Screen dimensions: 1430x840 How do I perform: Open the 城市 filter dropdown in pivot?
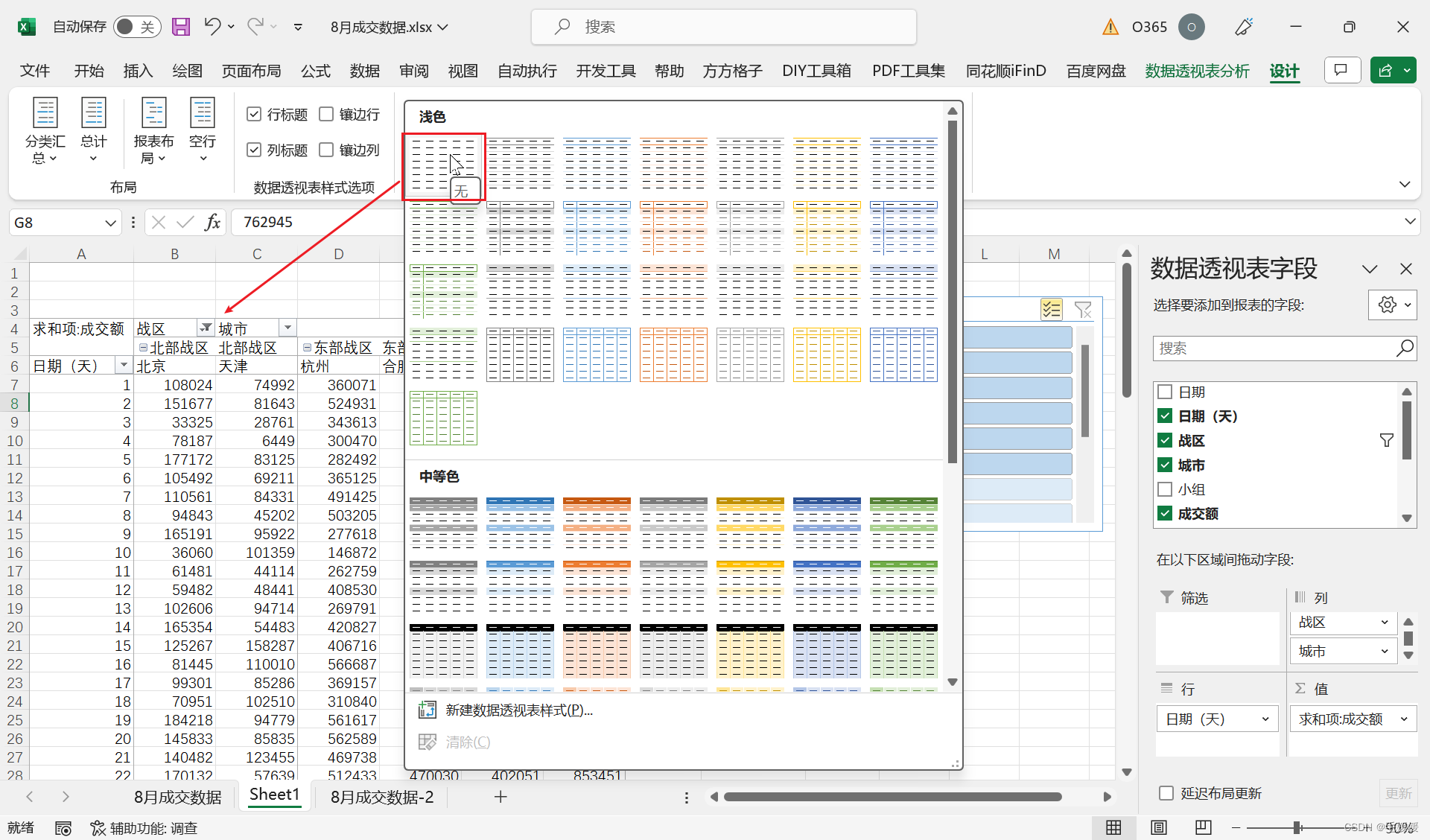coord(287,328)
